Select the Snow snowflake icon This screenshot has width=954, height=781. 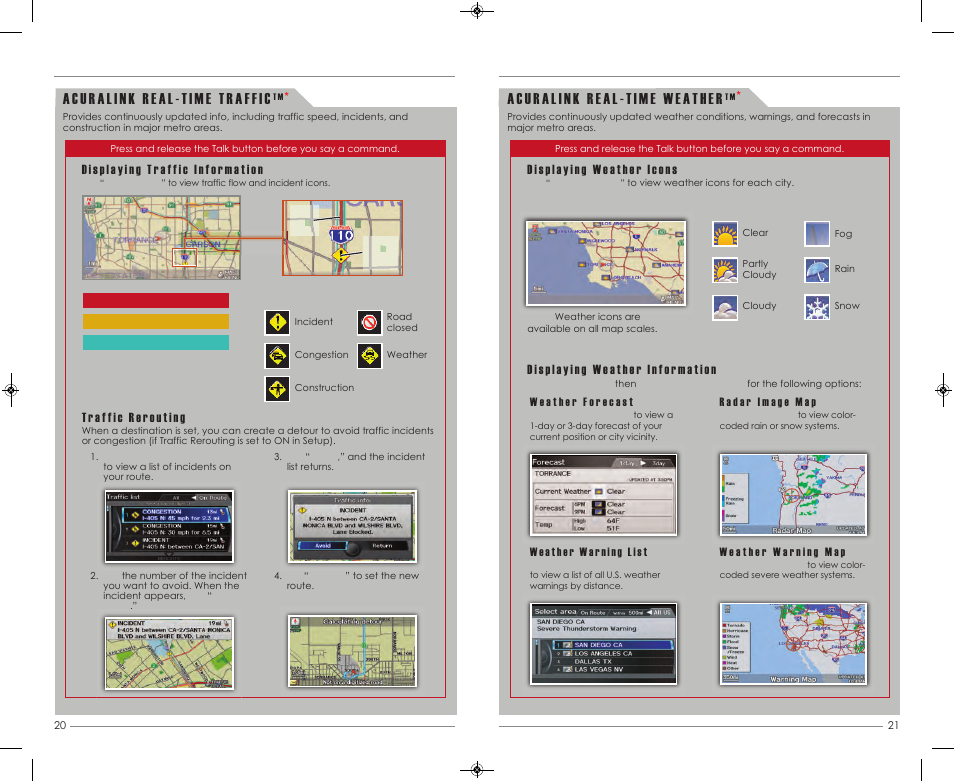tap(816, 307)
